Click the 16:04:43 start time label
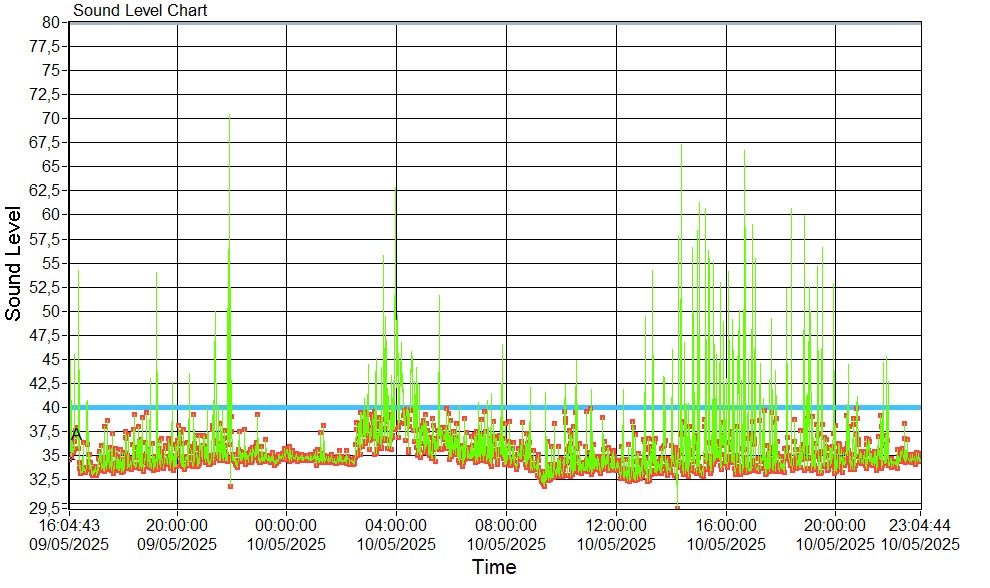Viewport: 990px width, 588px height. click(68, 525)
